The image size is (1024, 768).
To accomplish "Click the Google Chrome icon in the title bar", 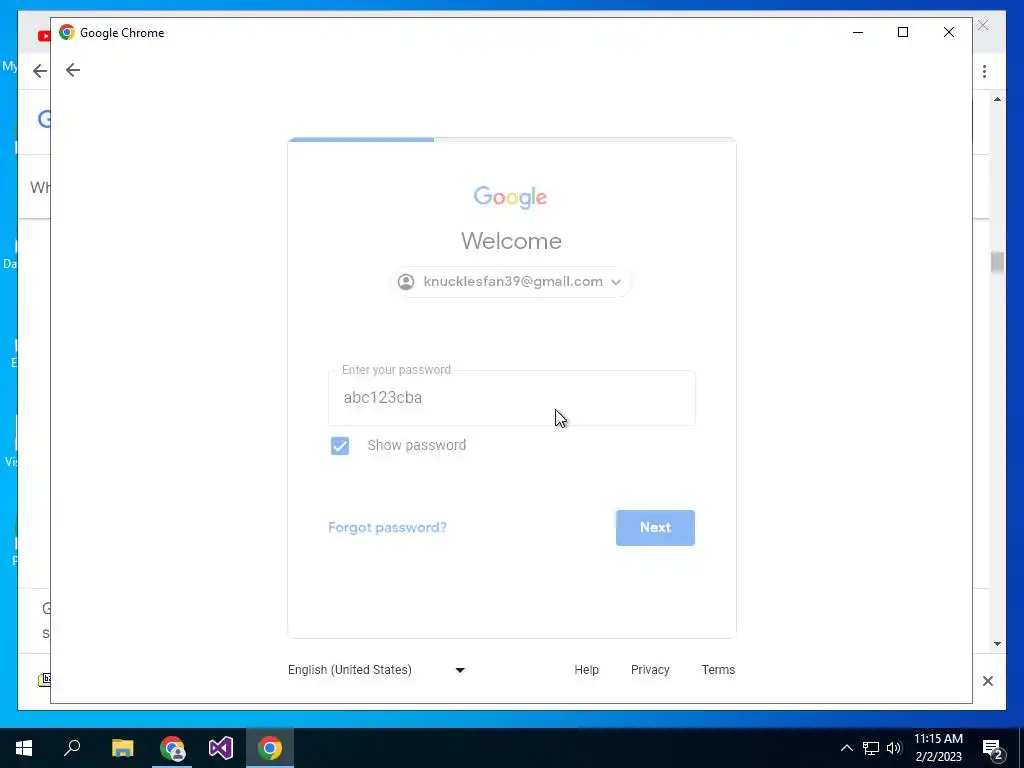I will pyautogui.click(x=67, y=33).
